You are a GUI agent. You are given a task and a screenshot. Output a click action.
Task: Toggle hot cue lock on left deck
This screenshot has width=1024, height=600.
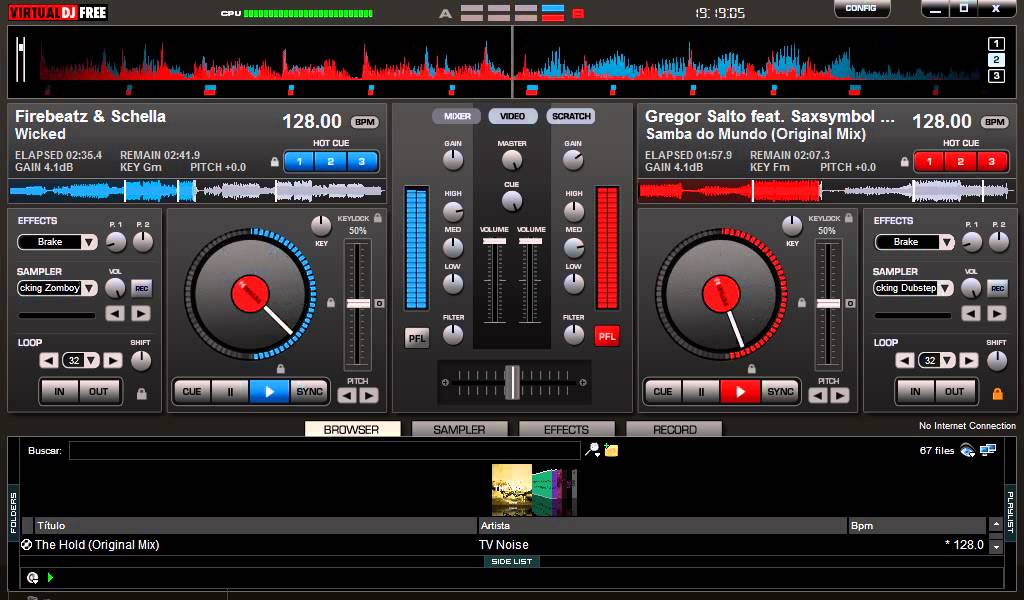point(275,162)
